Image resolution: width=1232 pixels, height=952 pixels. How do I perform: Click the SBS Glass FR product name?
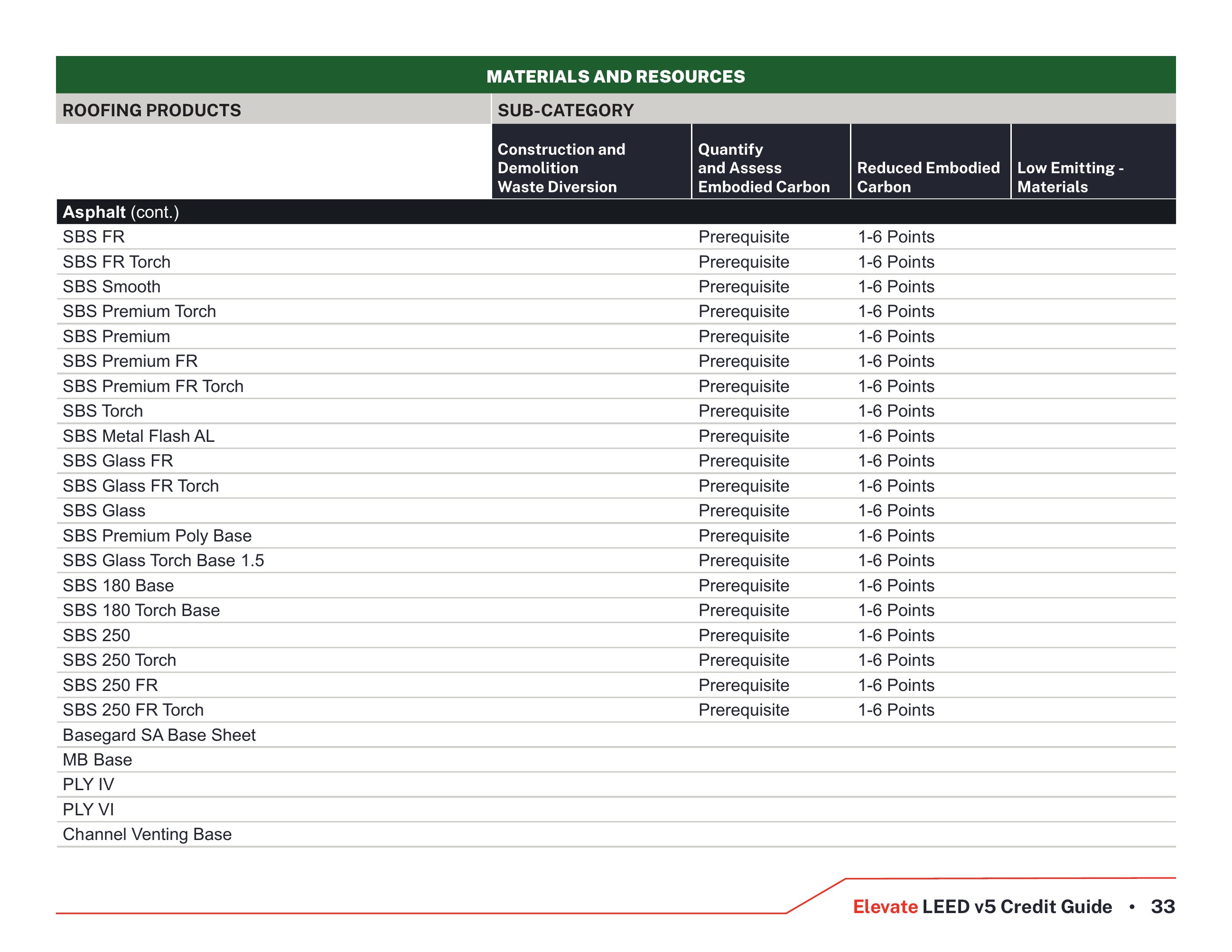[118, 461]
